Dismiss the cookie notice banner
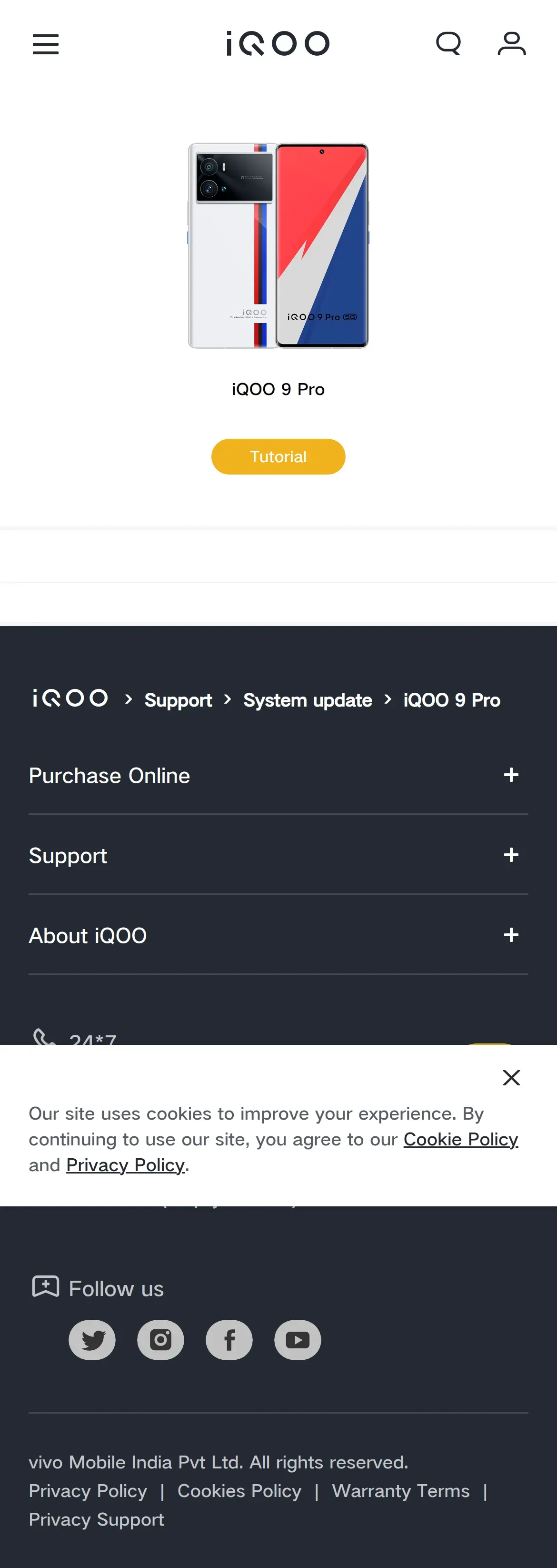 pos(511,1077)
